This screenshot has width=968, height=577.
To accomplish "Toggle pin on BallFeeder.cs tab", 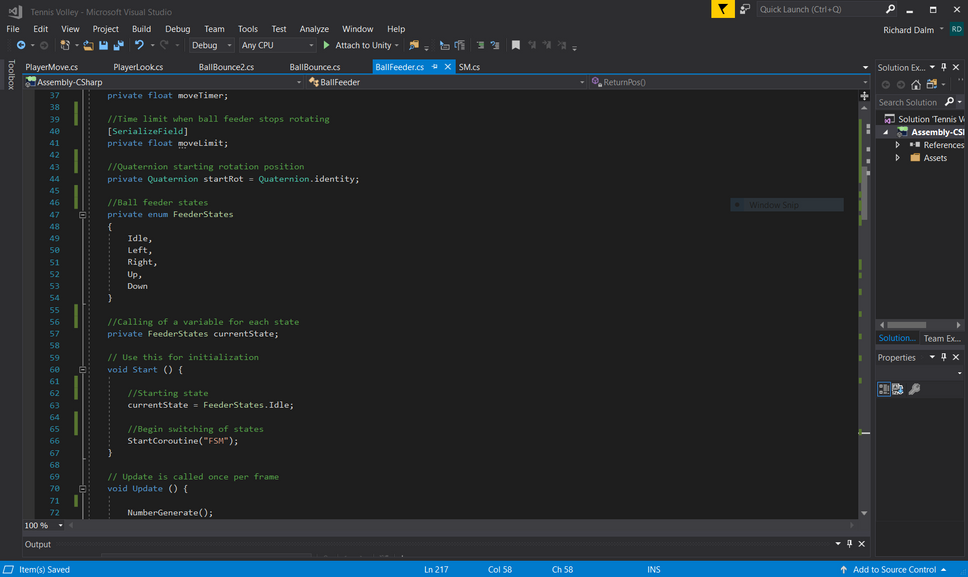I will click(435, 67).
